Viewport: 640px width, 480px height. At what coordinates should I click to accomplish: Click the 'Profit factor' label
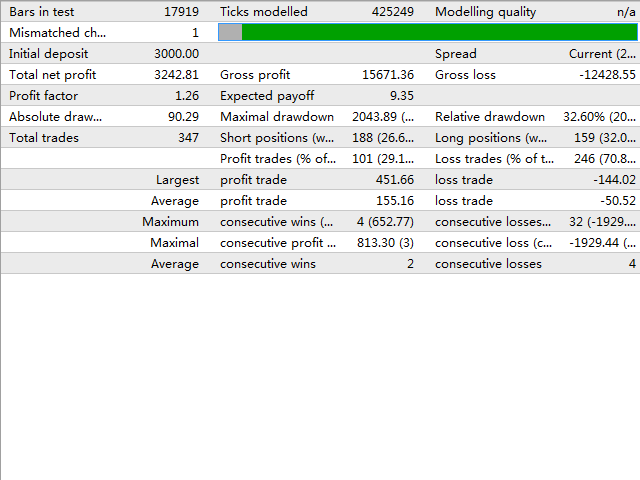click(x=44, y=96)
